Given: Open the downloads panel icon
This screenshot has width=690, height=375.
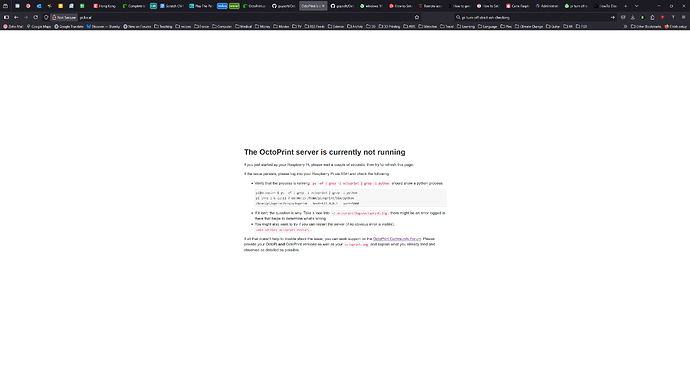Looking at the screenshot, I should tap(633, 17).
